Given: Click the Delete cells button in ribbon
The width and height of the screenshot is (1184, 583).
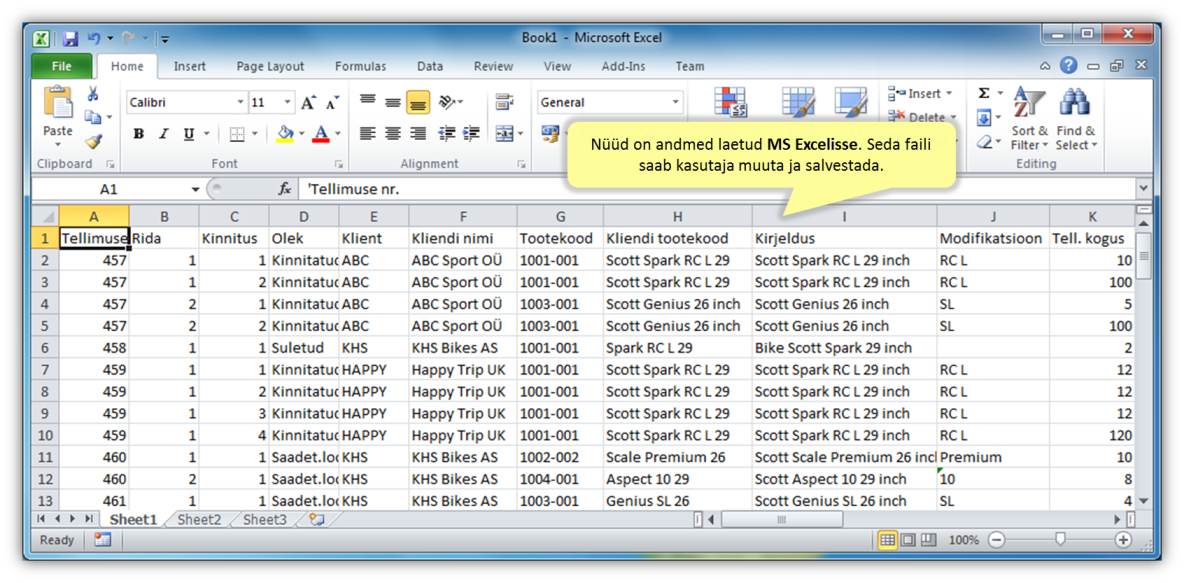Looking at the screenshot, I should click(920, 117).
